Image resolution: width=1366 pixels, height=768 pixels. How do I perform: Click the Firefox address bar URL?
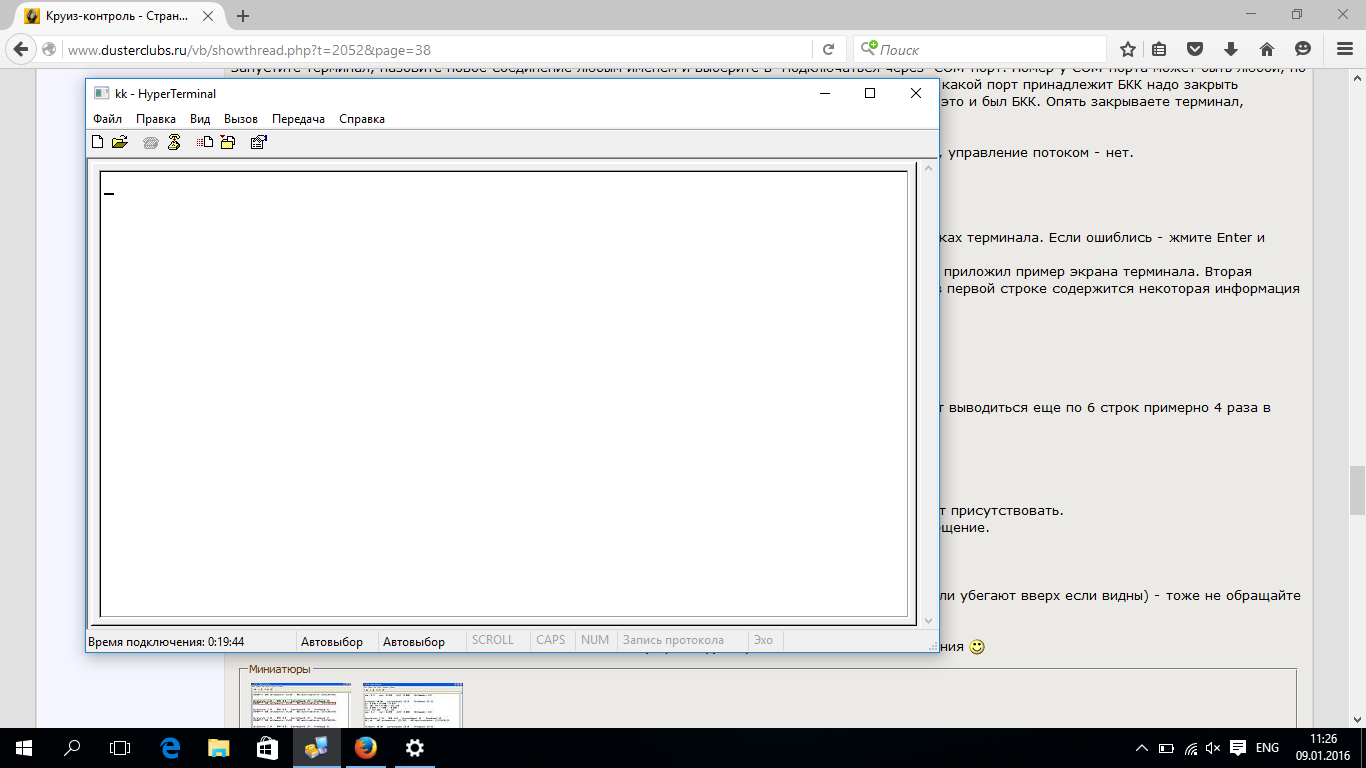click(250, 49)
